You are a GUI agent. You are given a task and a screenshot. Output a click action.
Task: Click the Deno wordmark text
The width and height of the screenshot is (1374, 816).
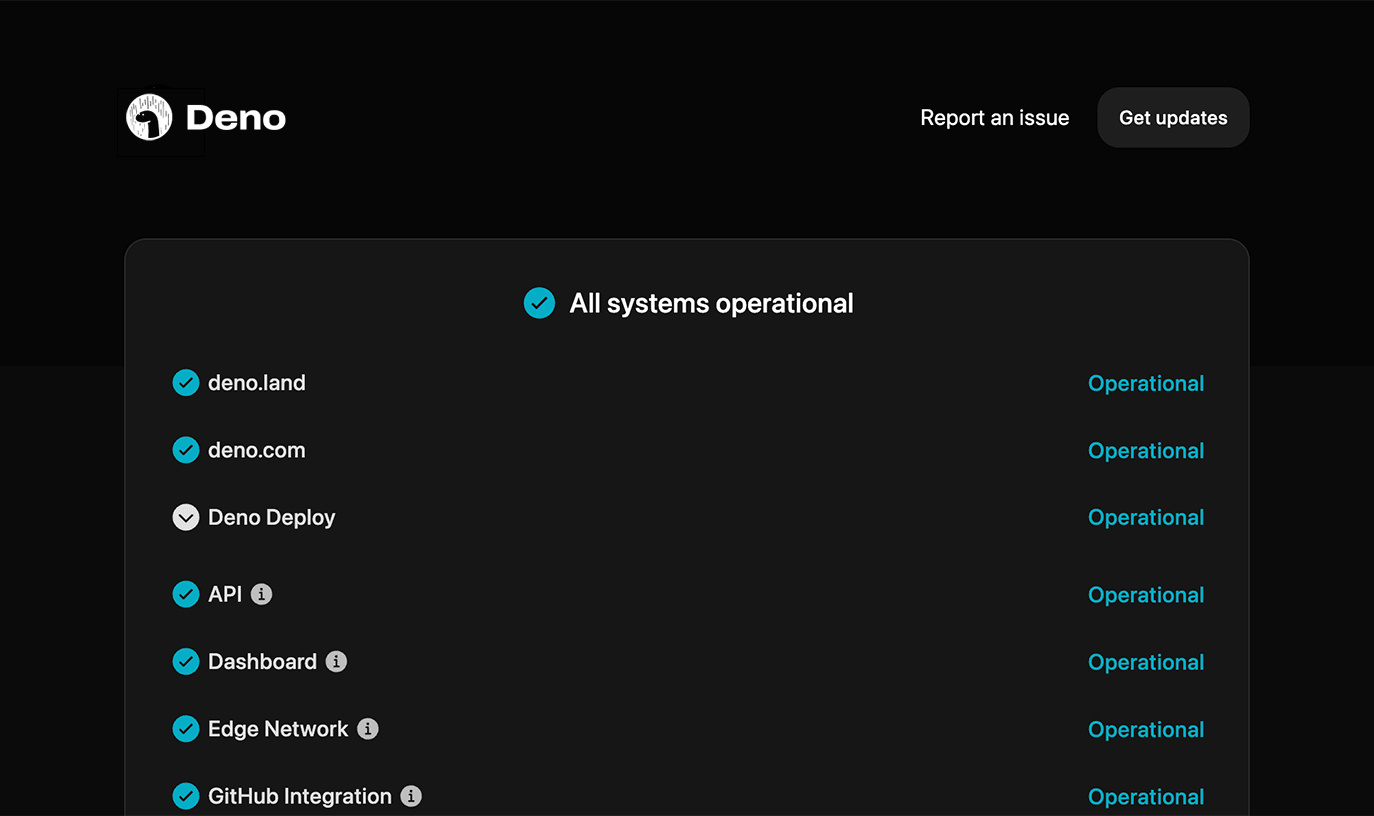click(236, 118)
